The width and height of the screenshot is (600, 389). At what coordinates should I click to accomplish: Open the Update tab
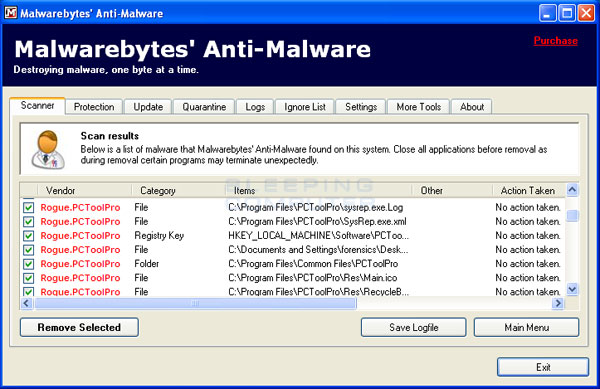click(x=148, y=107)
